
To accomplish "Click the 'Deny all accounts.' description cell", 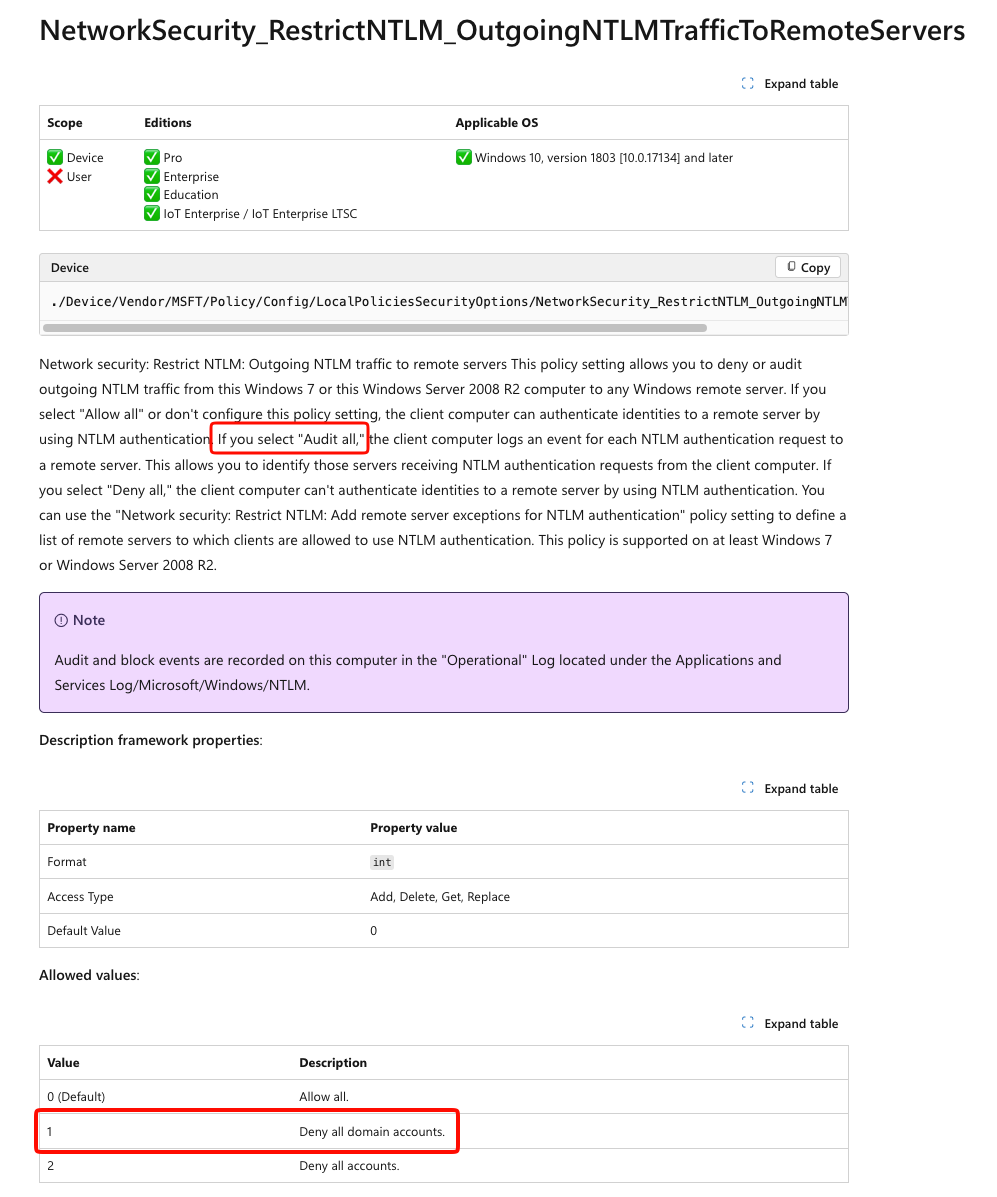I will coord(349,1166).
